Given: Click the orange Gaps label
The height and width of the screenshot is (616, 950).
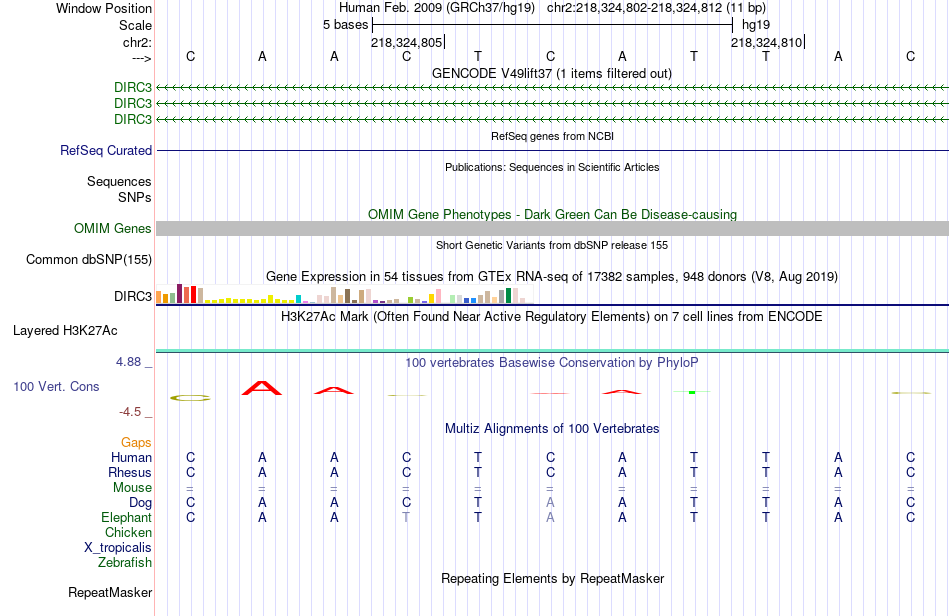Looking at the screenshot, I should tap(136, 443).
